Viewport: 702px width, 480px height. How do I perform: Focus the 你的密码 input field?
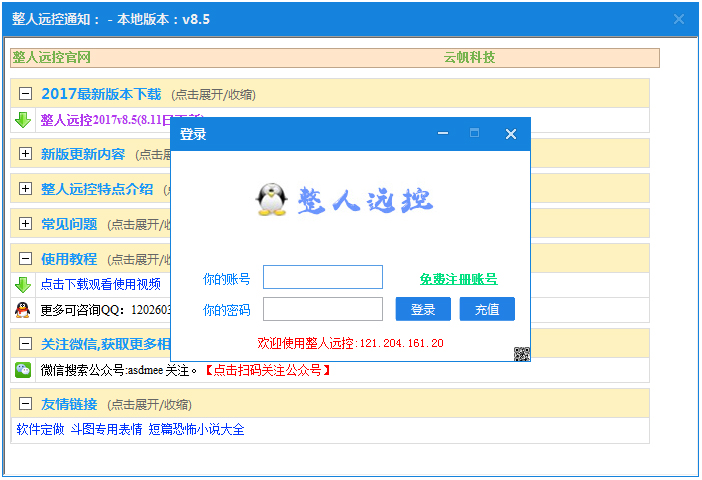[323, 309]
